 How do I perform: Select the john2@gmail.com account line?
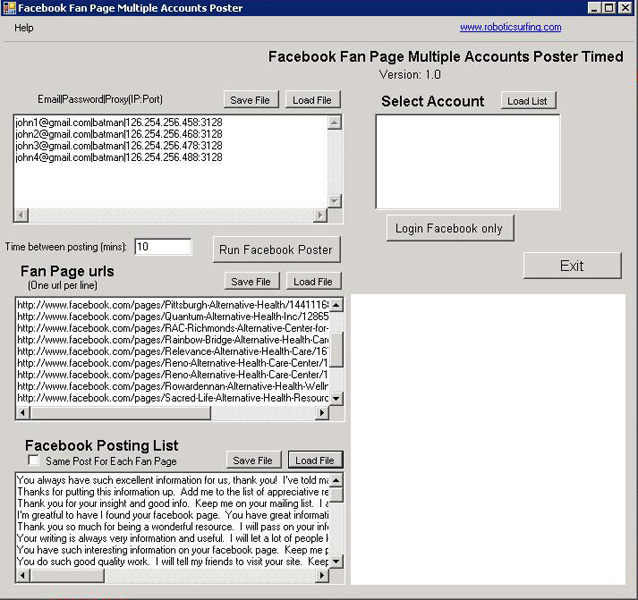click(x=119, y=134)
